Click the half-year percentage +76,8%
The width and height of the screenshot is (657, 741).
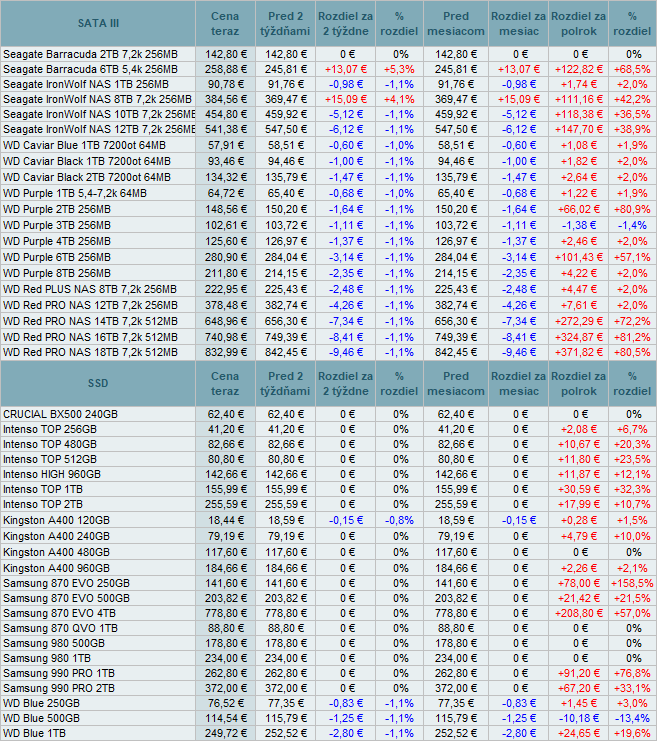(632, 673)
